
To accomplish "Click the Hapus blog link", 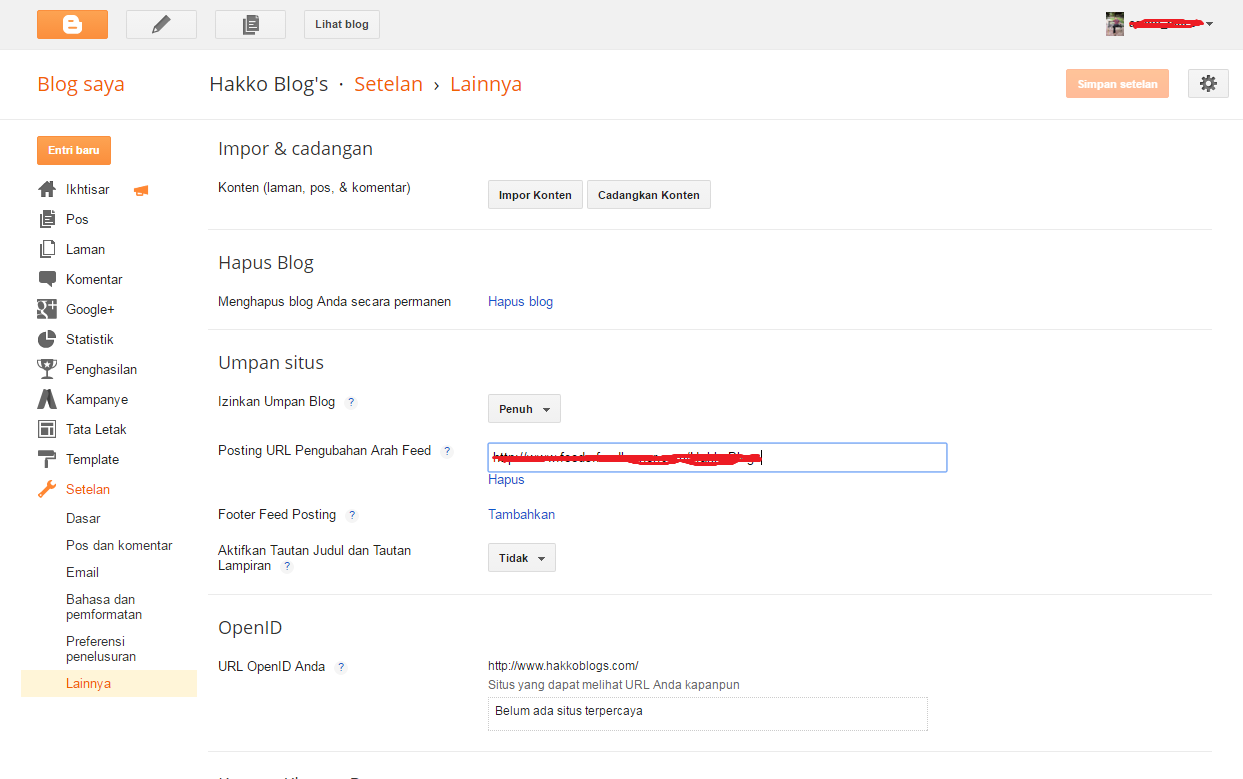I will 520,301.
